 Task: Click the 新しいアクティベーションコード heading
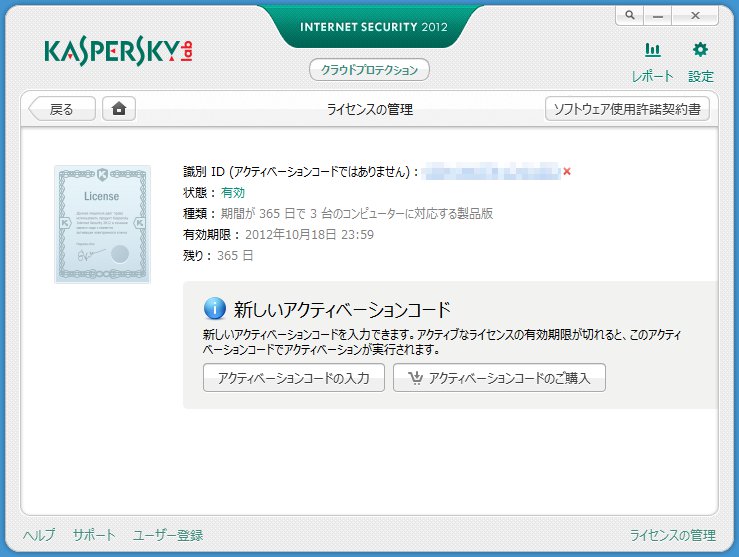point(342,310)
